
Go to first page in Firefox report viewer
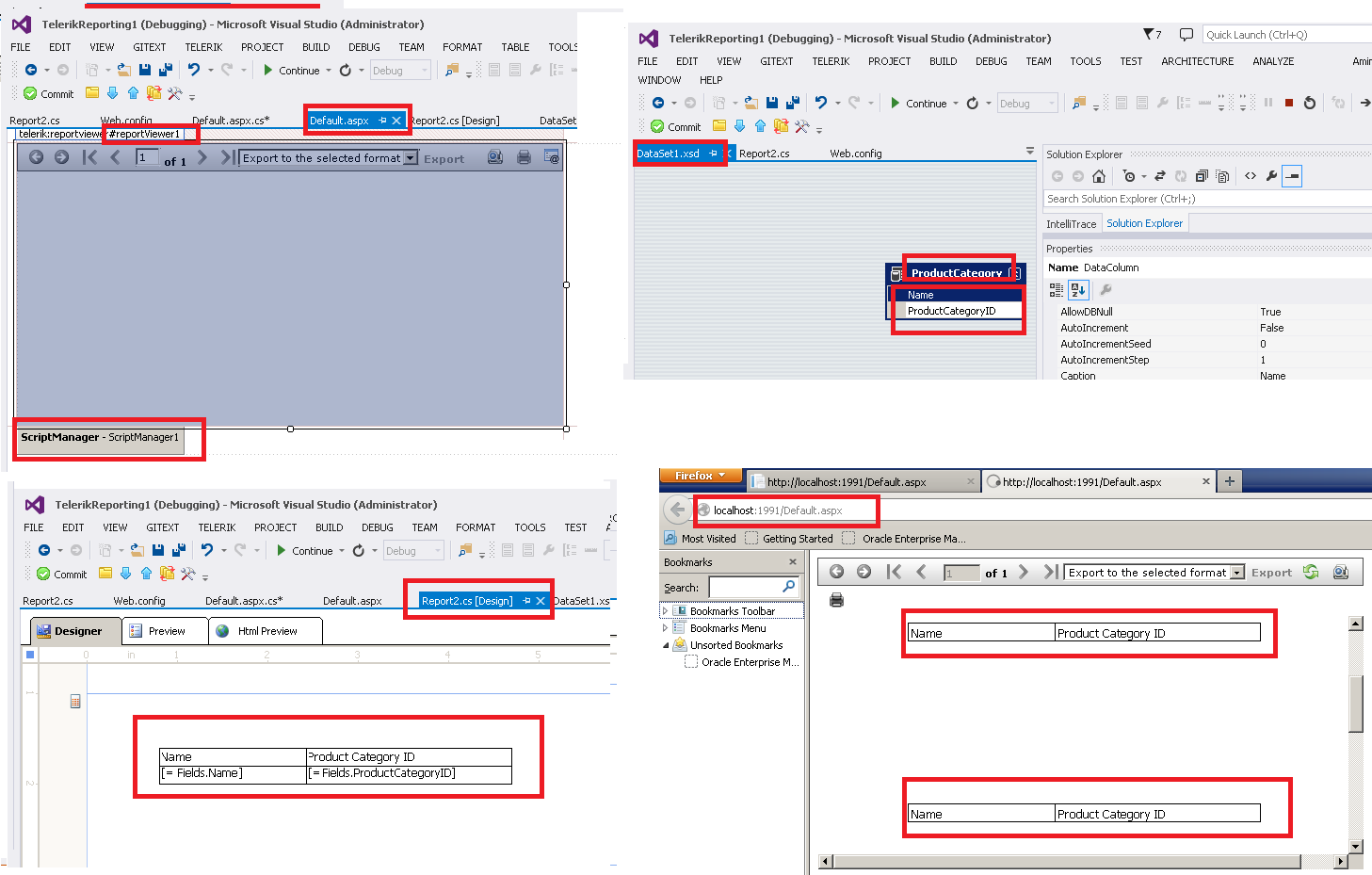[x=894, y=572]
